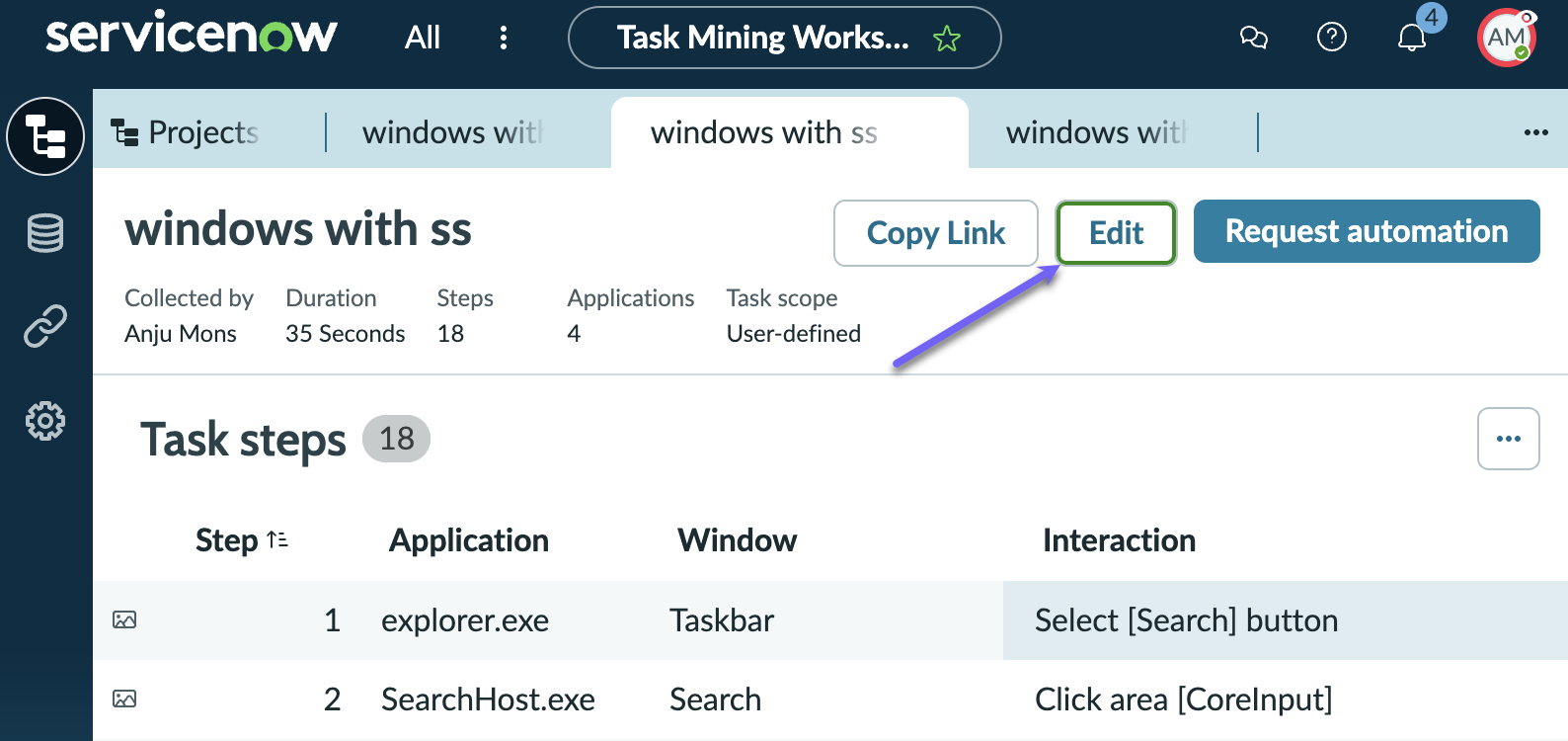Open the link chain sidebar icon
Viewport: 1568px width, 741px height.
coord(45,326)
